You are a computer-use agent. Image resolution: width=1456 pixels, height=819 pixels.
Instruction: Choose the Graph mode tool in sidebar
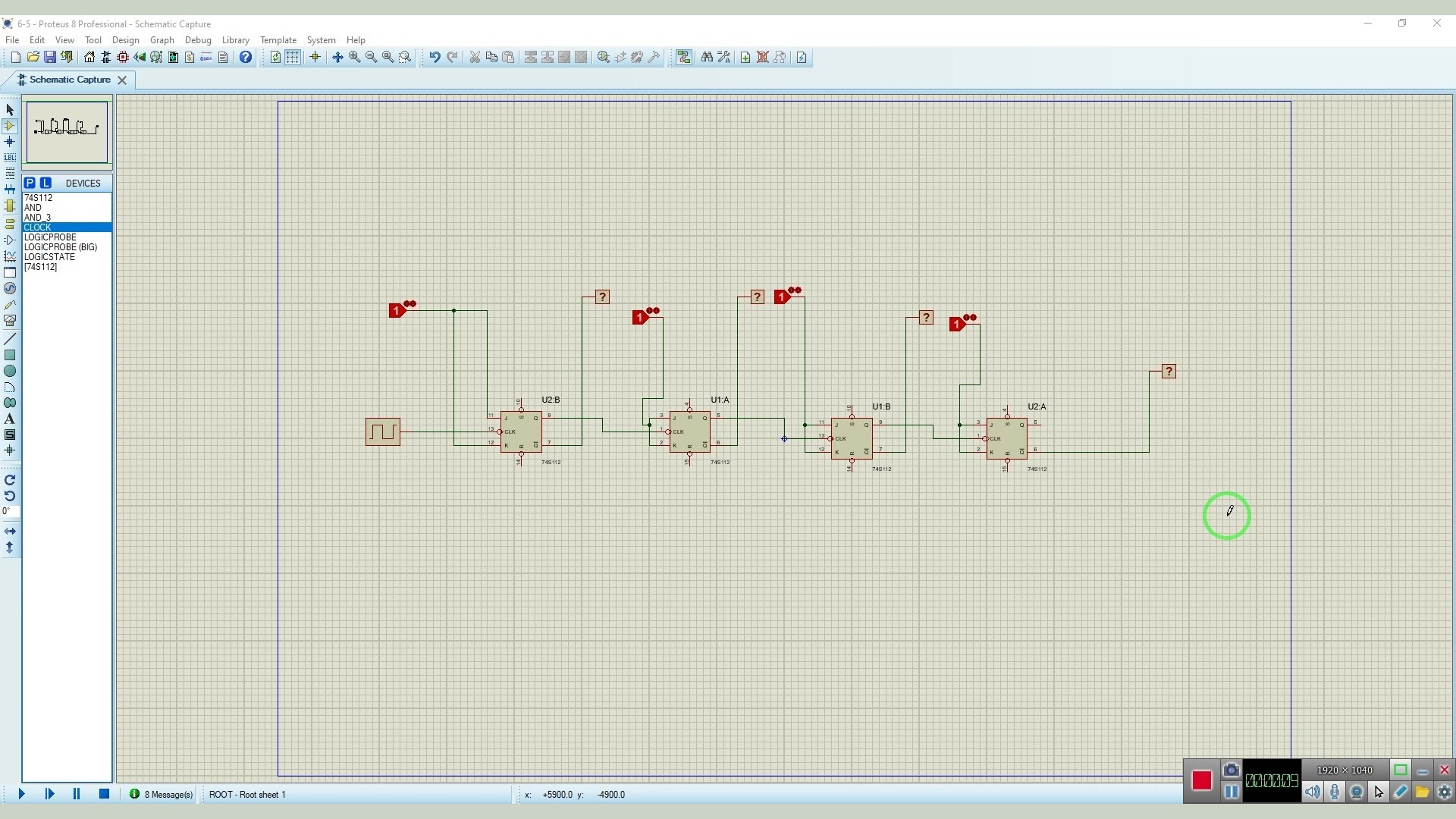(10, 256)
